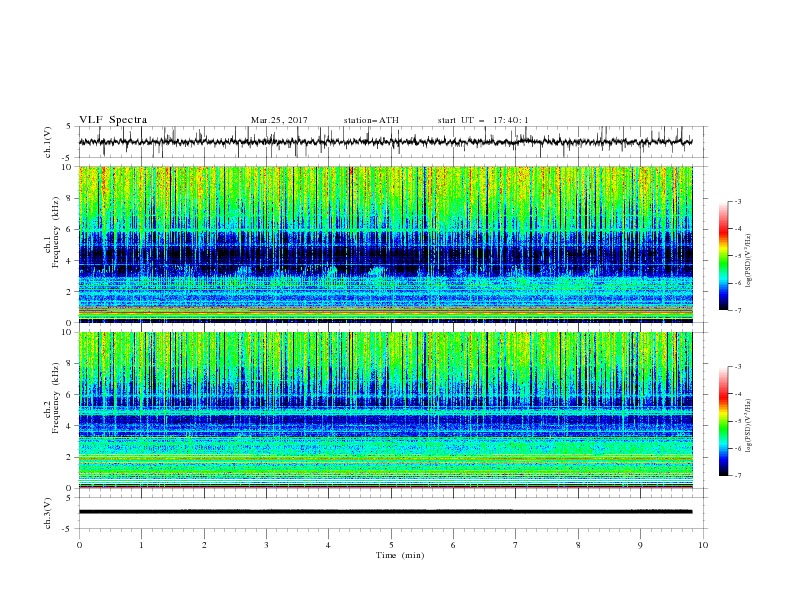Click the ch.1 frequency axis tick "8"

click(x=70, y=198)
